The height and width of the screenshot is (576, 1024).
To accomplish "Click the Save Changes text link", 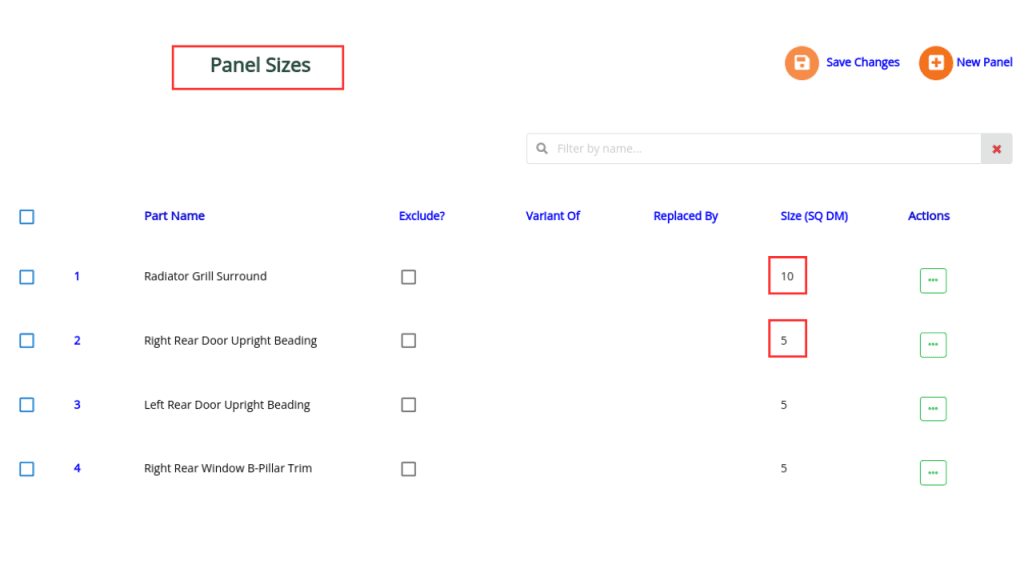I will click(x=863, y=62).
